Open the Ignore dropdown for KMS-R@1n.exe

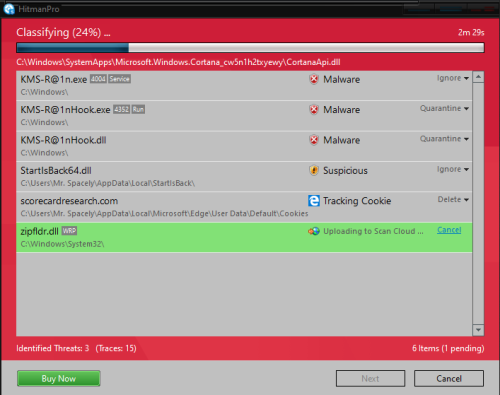click(x=453, y=78)
